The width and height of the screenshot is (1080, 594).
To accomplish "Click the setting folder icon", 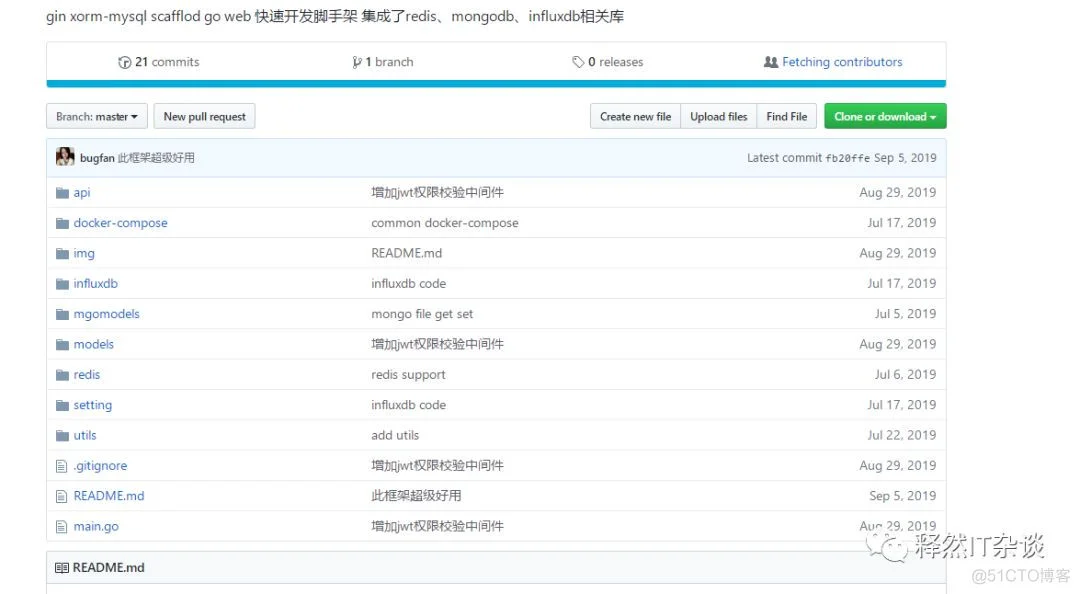I will coord(62,404).
